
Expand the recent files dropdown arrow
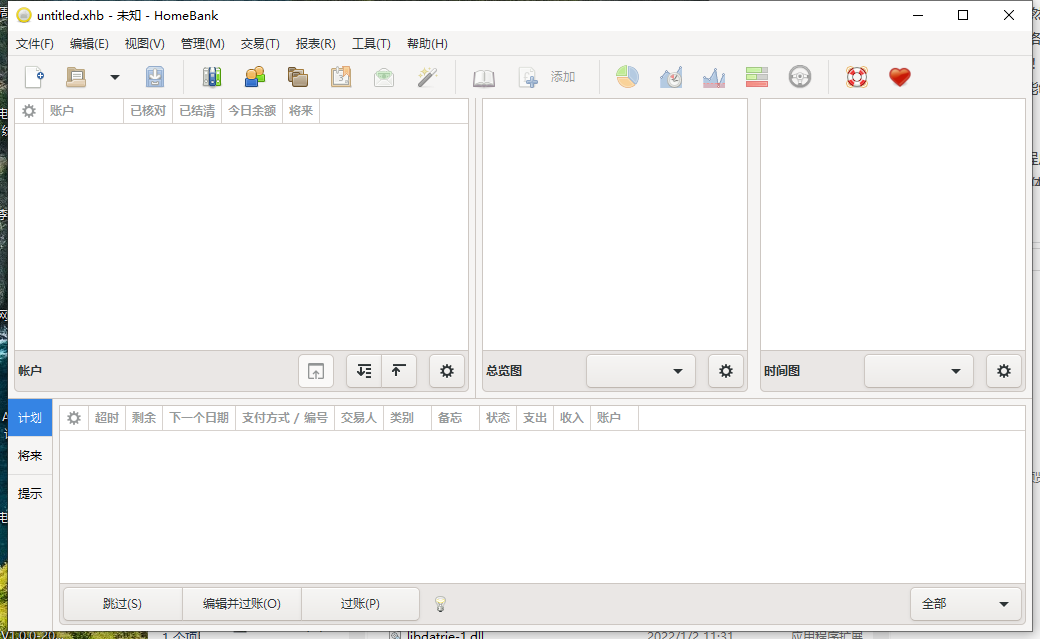[114, 76]
